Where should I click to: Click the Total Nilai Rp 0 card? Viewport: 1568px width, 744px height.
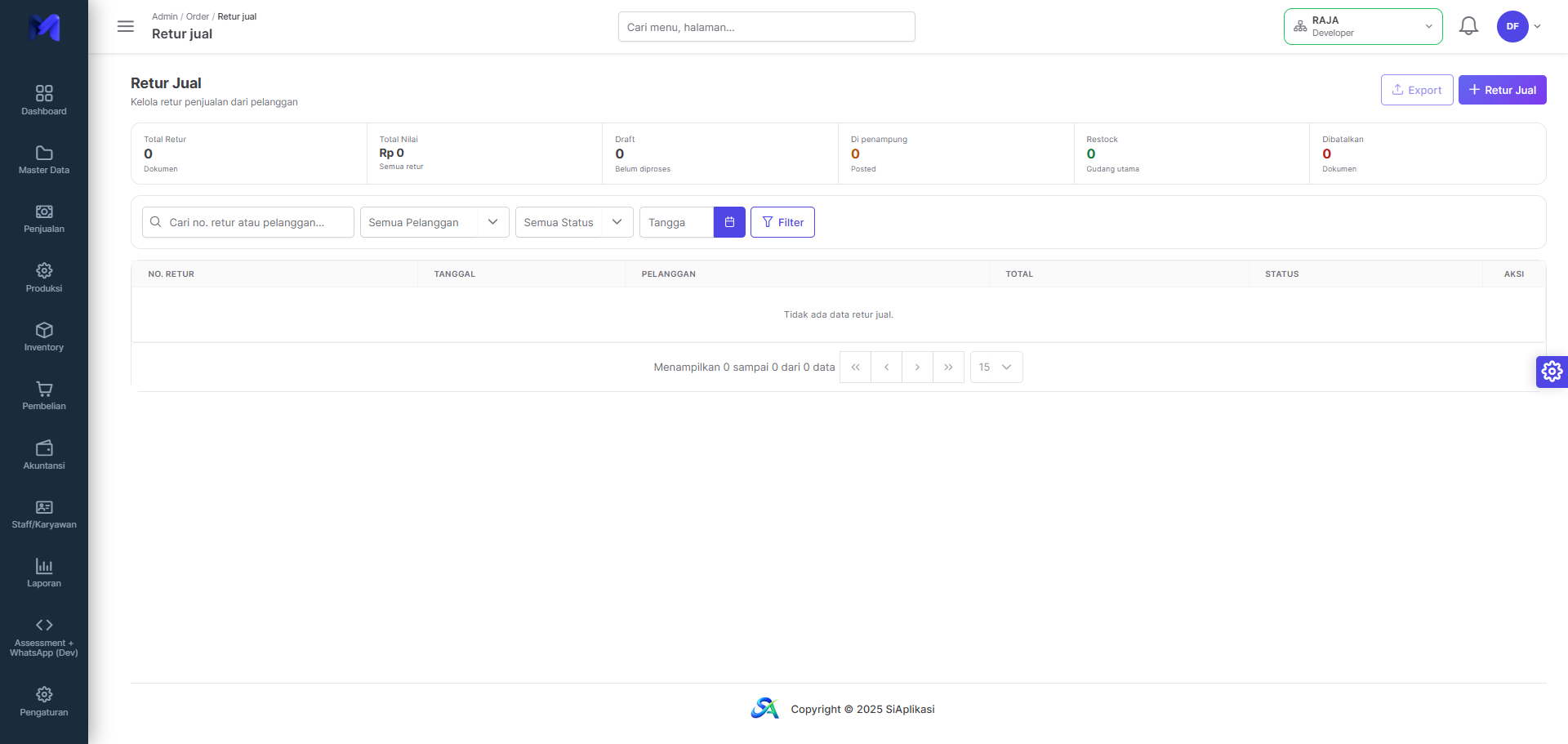tap(484, 154)
